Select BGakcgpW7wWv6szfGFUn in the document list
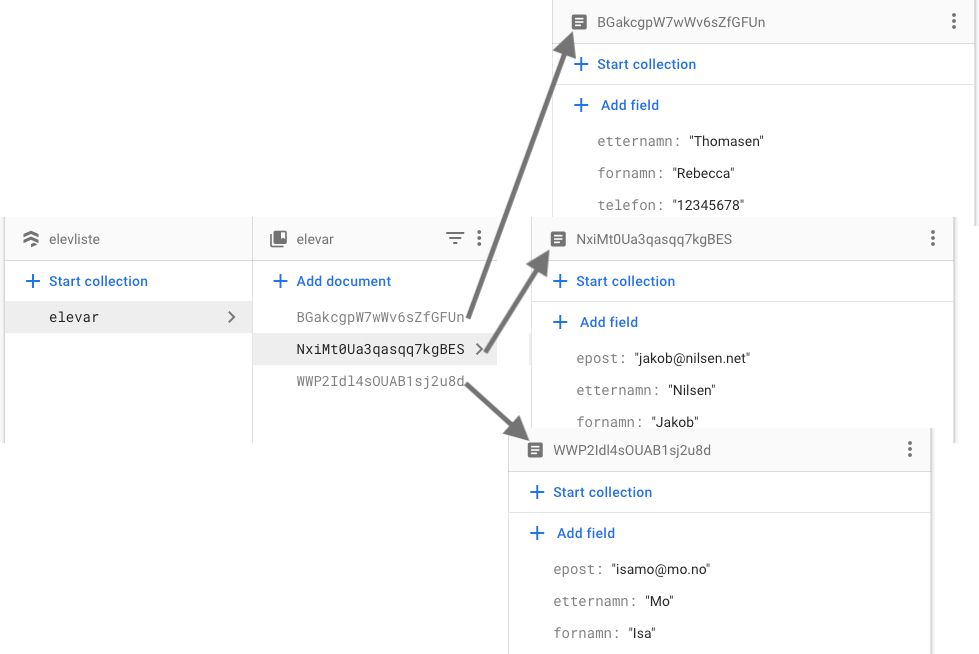Image resolution: width=979 pixels, height=654 pixels. pyautogui.click(x=380, y=317)
